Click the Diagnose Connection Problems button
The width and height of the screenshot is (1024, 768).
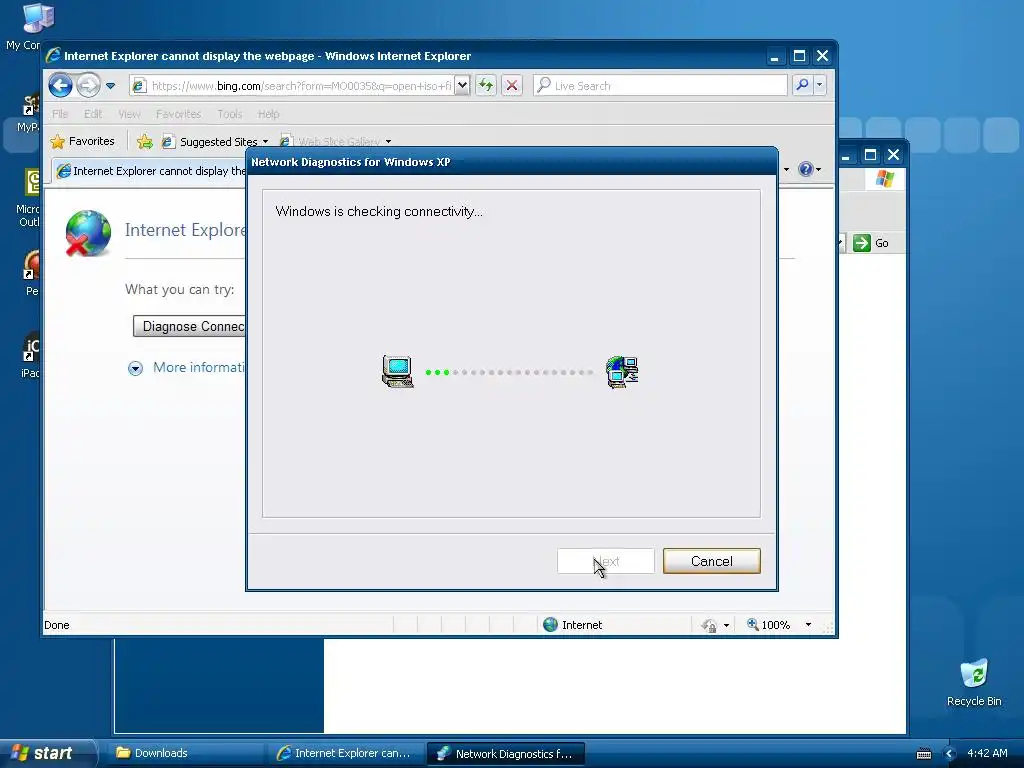point(189,327)
